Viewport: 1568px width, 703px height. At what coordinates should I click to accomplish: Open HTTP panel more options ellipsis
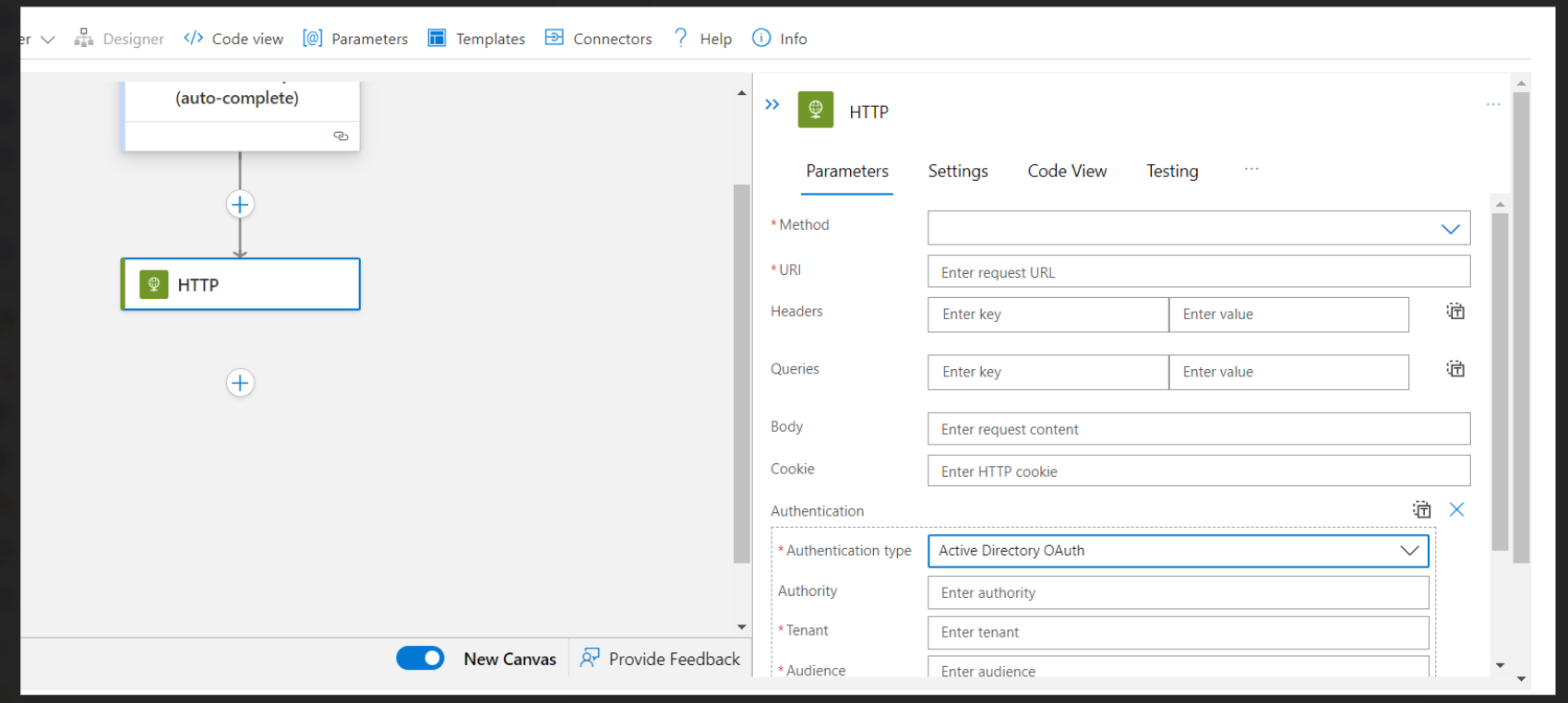[1493, 104]
